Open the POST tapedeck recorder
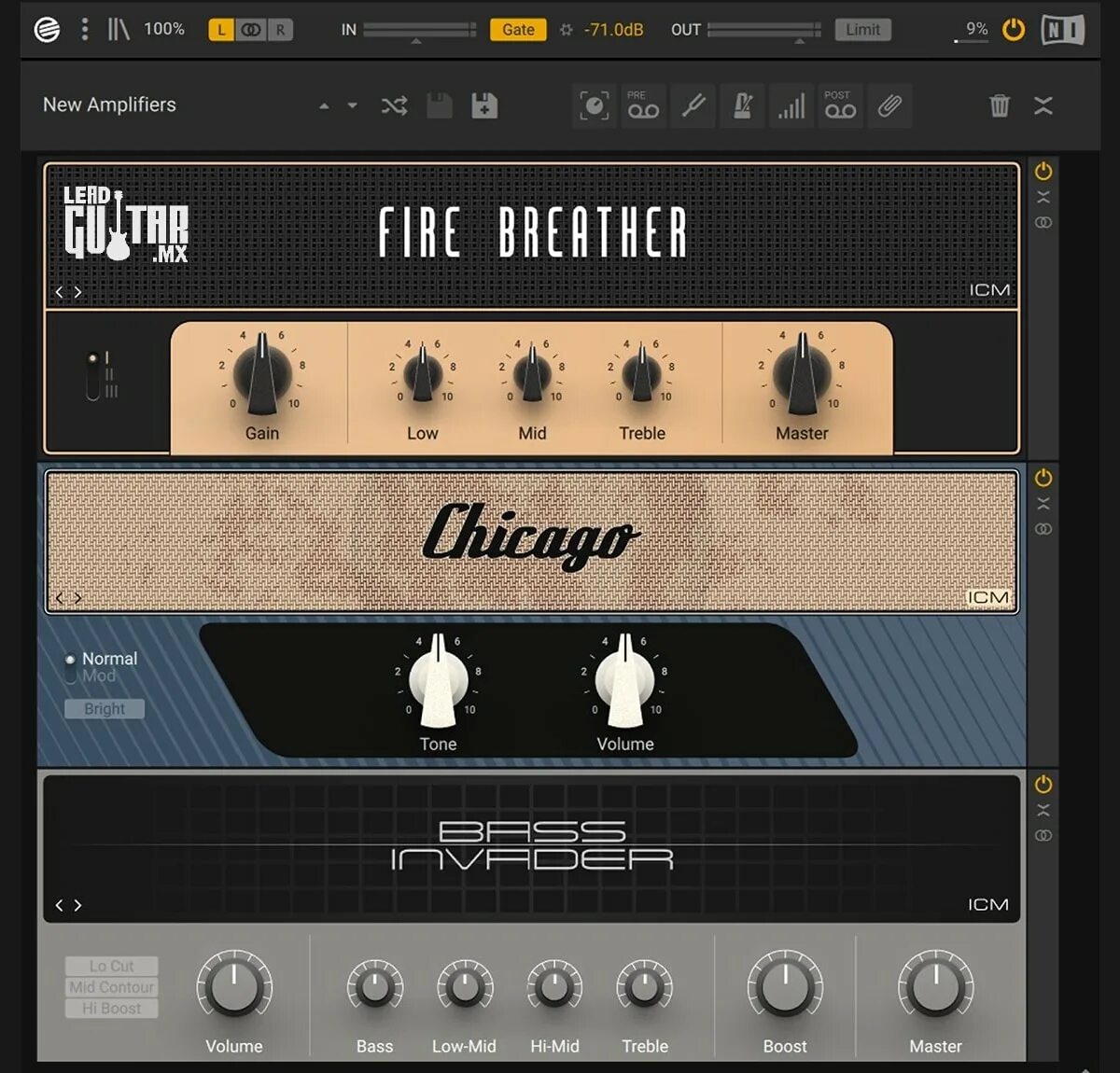This screenshot has height=1073, width=1120. coord(840,105)
